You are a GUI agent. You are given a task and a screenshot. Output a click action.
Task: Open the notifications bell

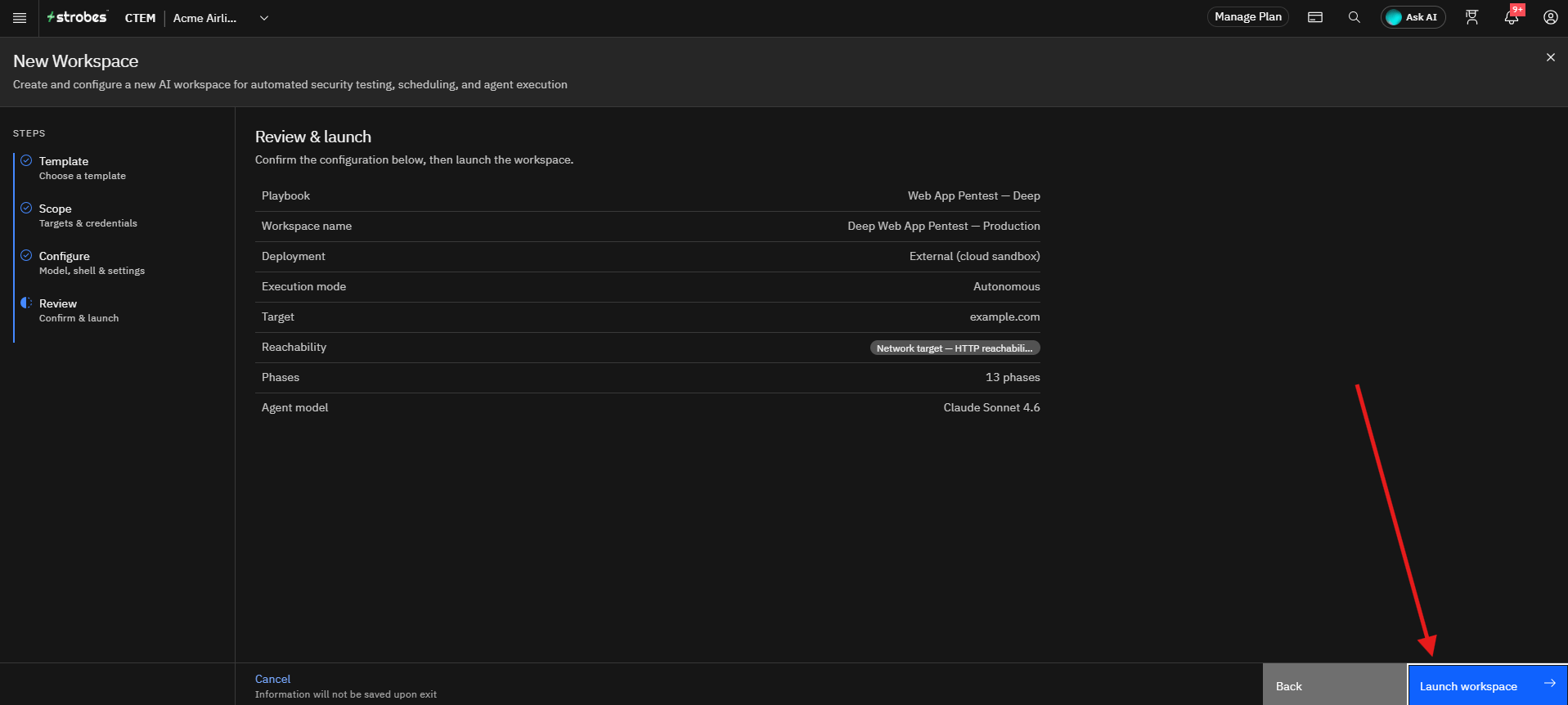1512,17
